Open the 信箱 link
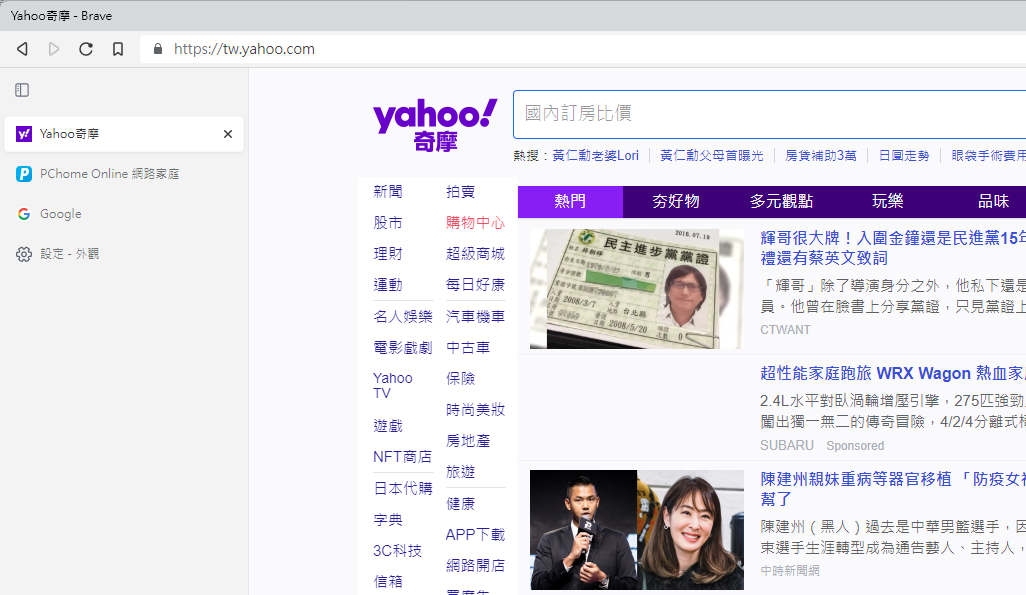1026x595 pixels. pos(388,582)
